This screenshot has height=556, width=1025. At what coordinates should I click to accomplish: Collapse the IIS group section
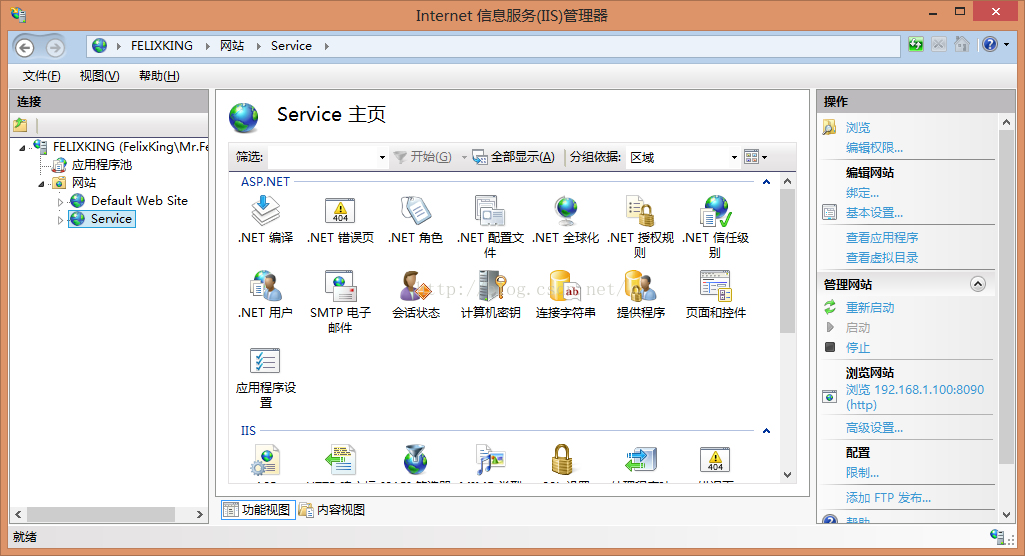point(766,431)
